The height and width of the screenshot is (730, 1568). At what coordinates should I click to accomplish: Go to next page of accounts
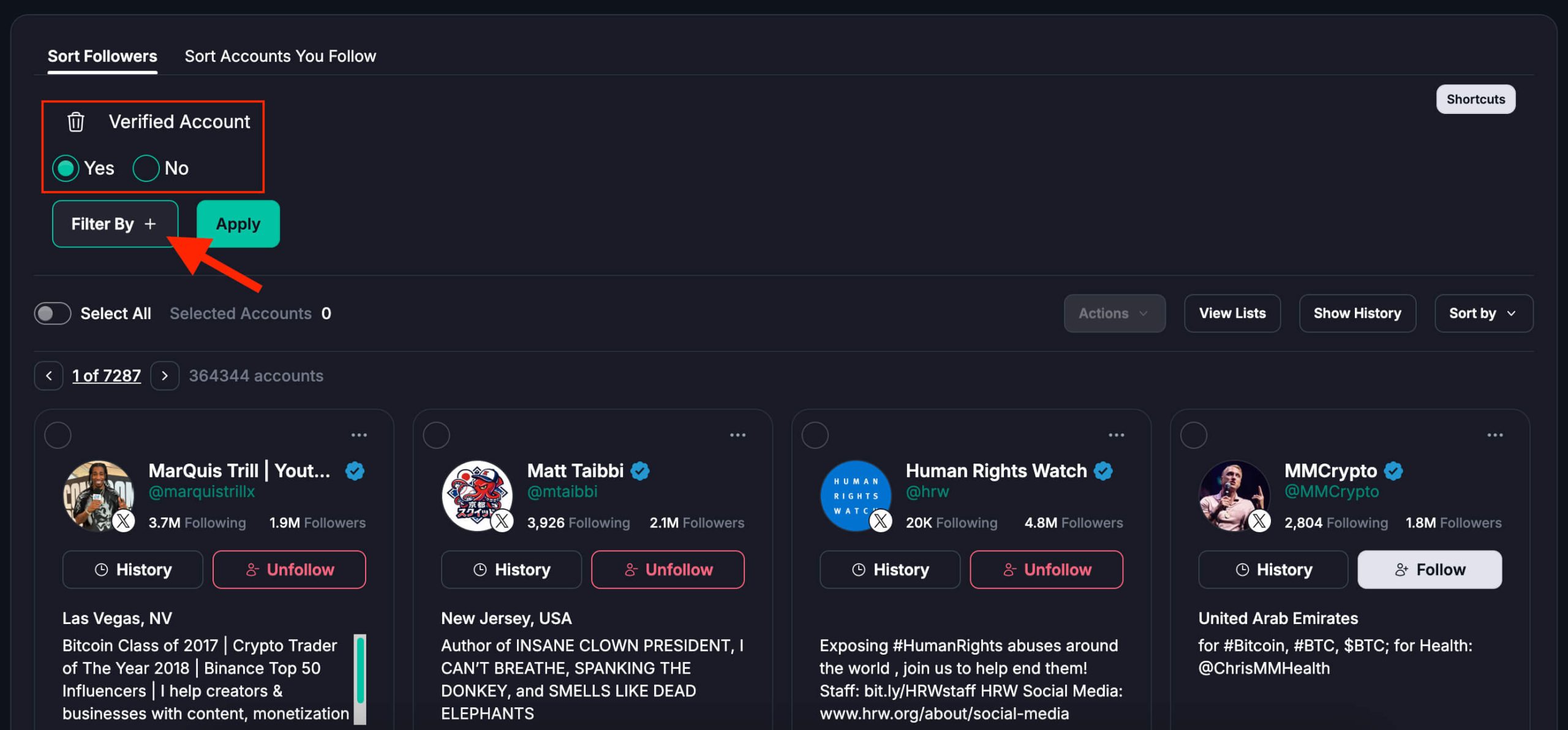[165, 375]
